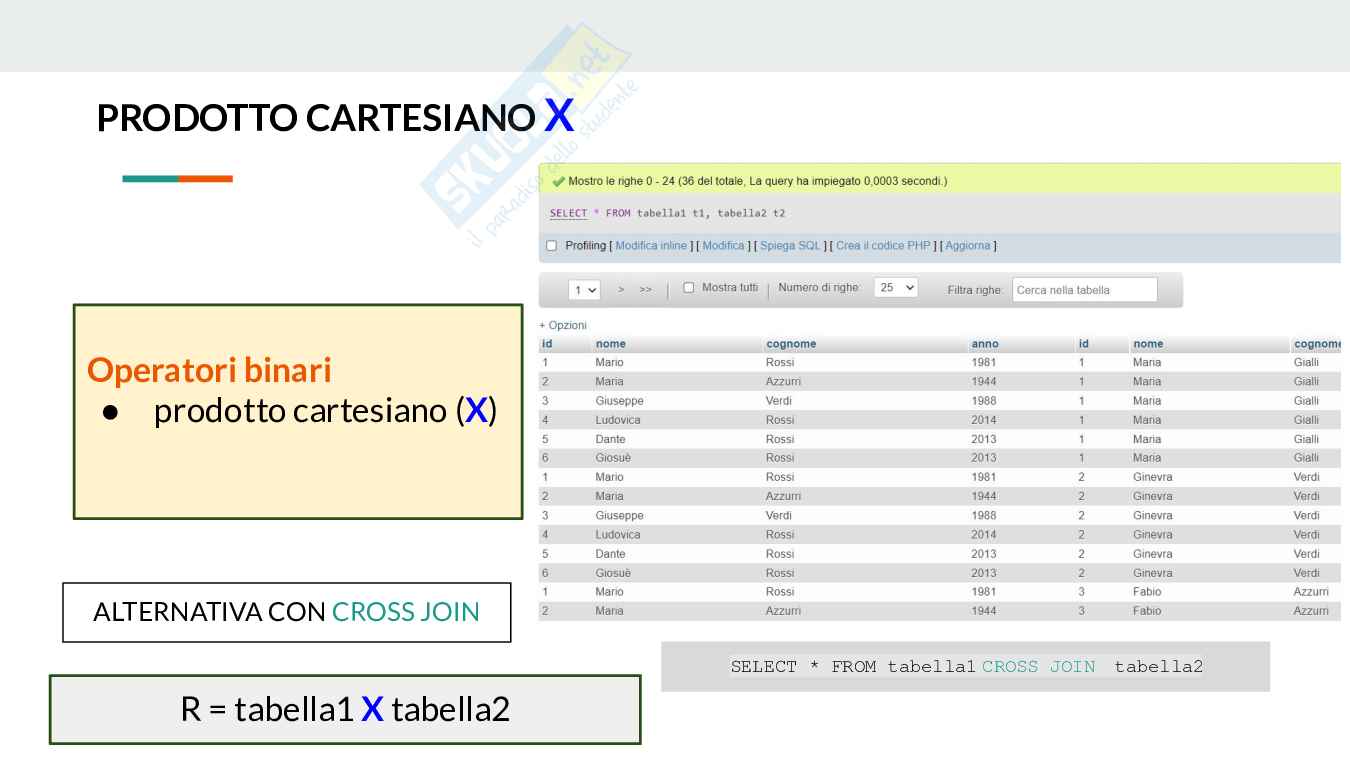Click the Modifica inline link
The image size is (1350, 759).
pyautogui.click(x=651, y=246)
